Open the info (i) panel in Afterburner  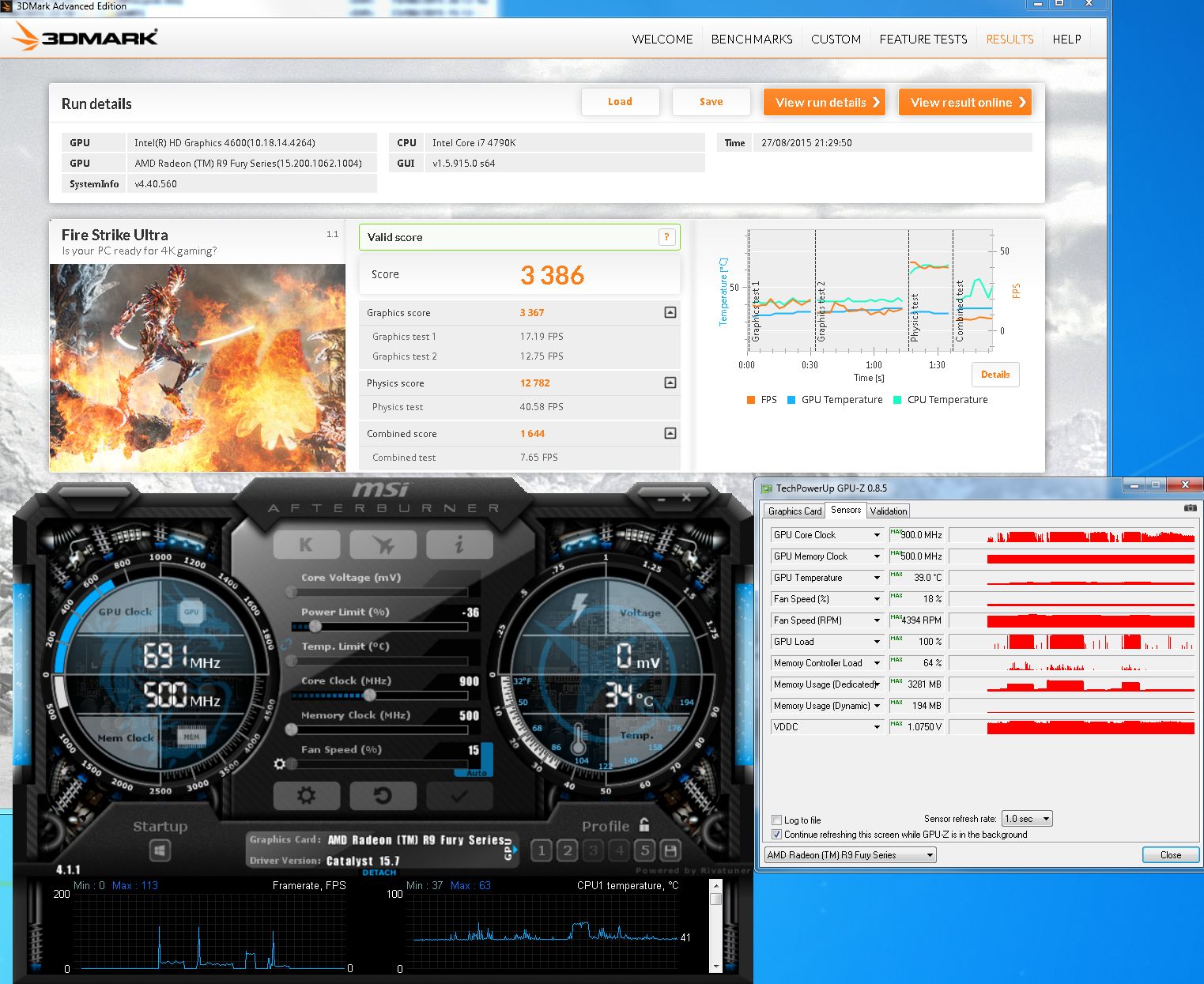pyautogui.click(x=459, y=545)
